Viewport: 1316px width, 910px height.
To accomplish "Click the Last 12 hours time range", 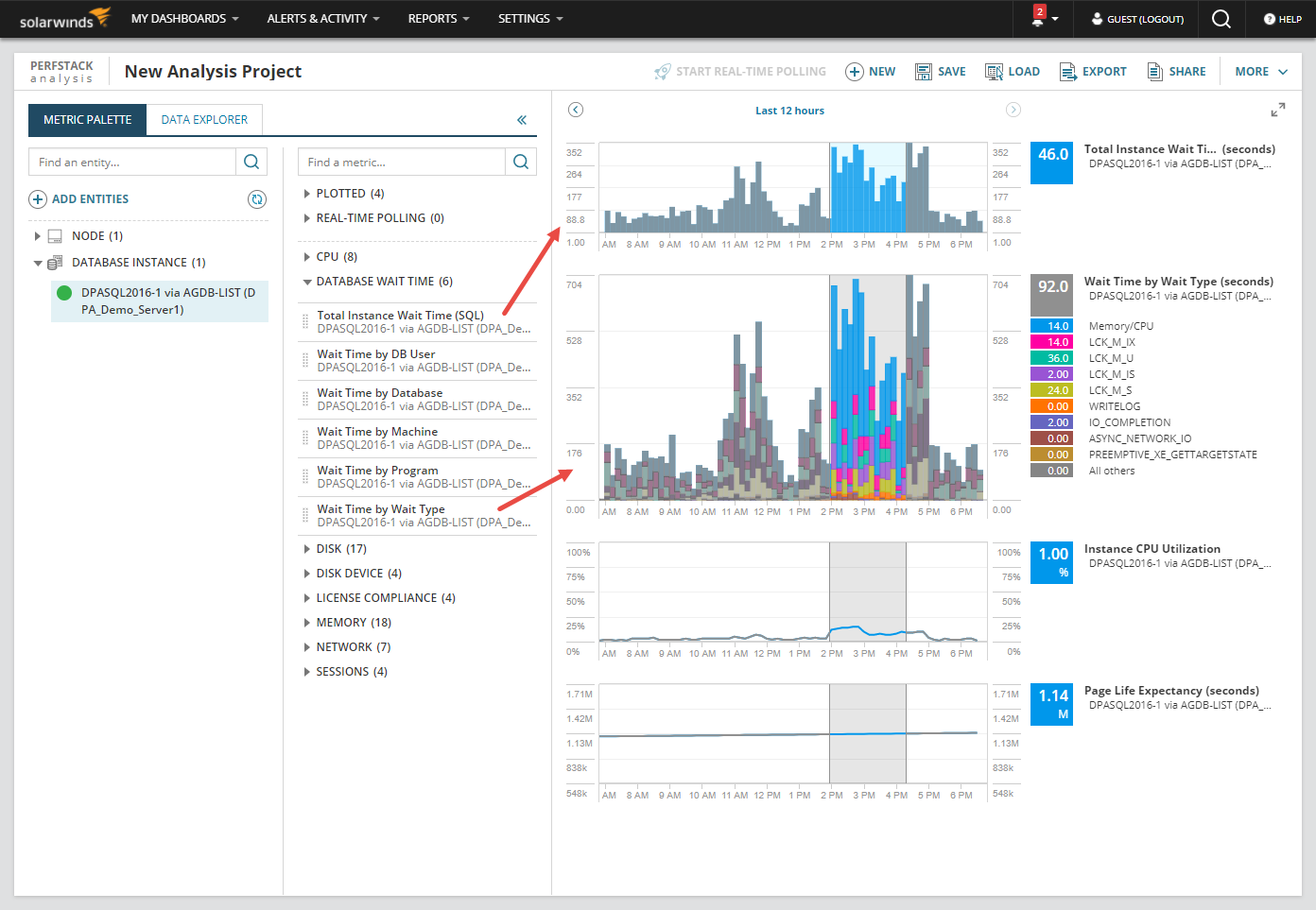I will 789,111.
